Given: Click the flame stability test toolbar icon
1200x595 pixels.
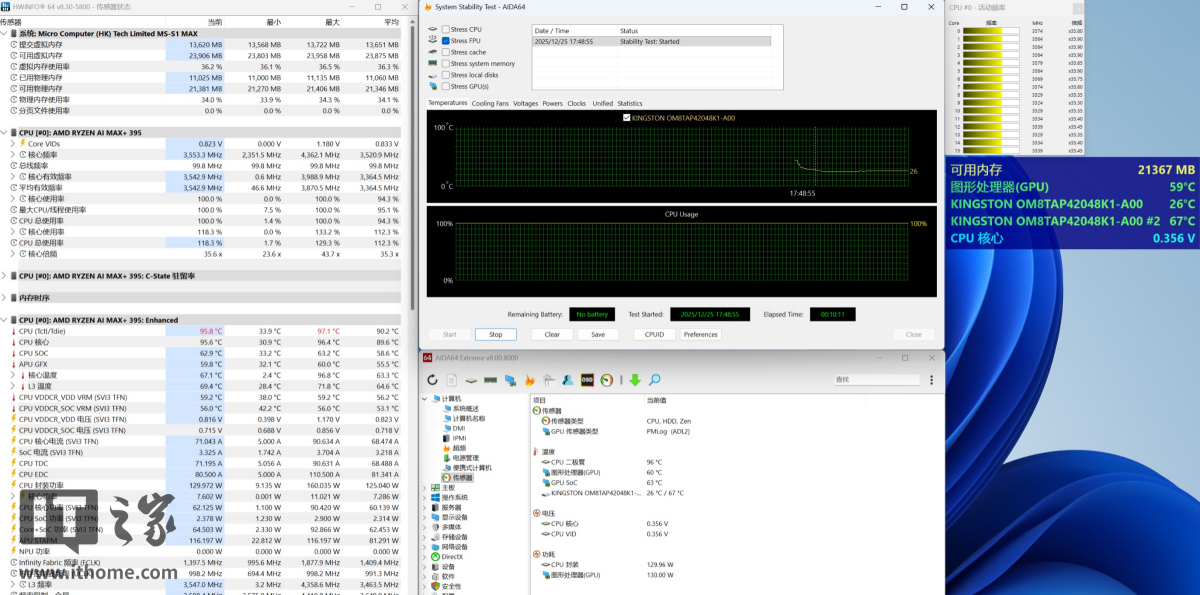Looking at the screenshot, I should (x=530, y=380).
